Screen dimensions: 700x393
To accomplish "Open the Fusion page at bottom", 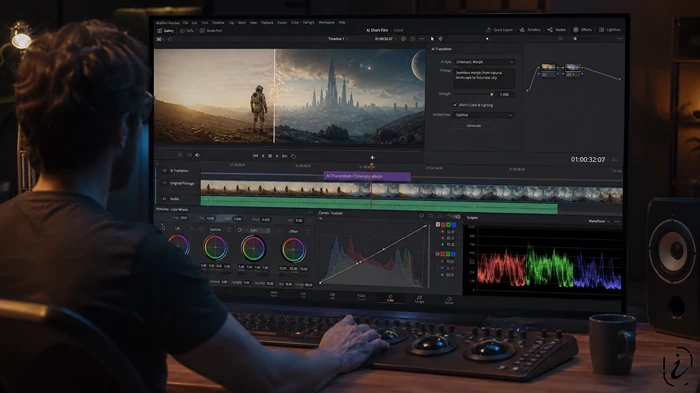I will coord(361,297).
